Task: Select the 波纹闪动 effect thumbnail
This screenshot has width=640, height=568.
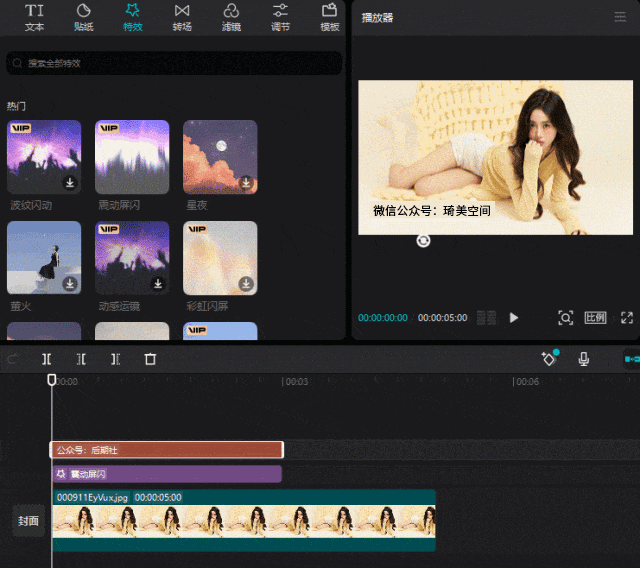Action: pyautogui.click(x=44, y=157)
